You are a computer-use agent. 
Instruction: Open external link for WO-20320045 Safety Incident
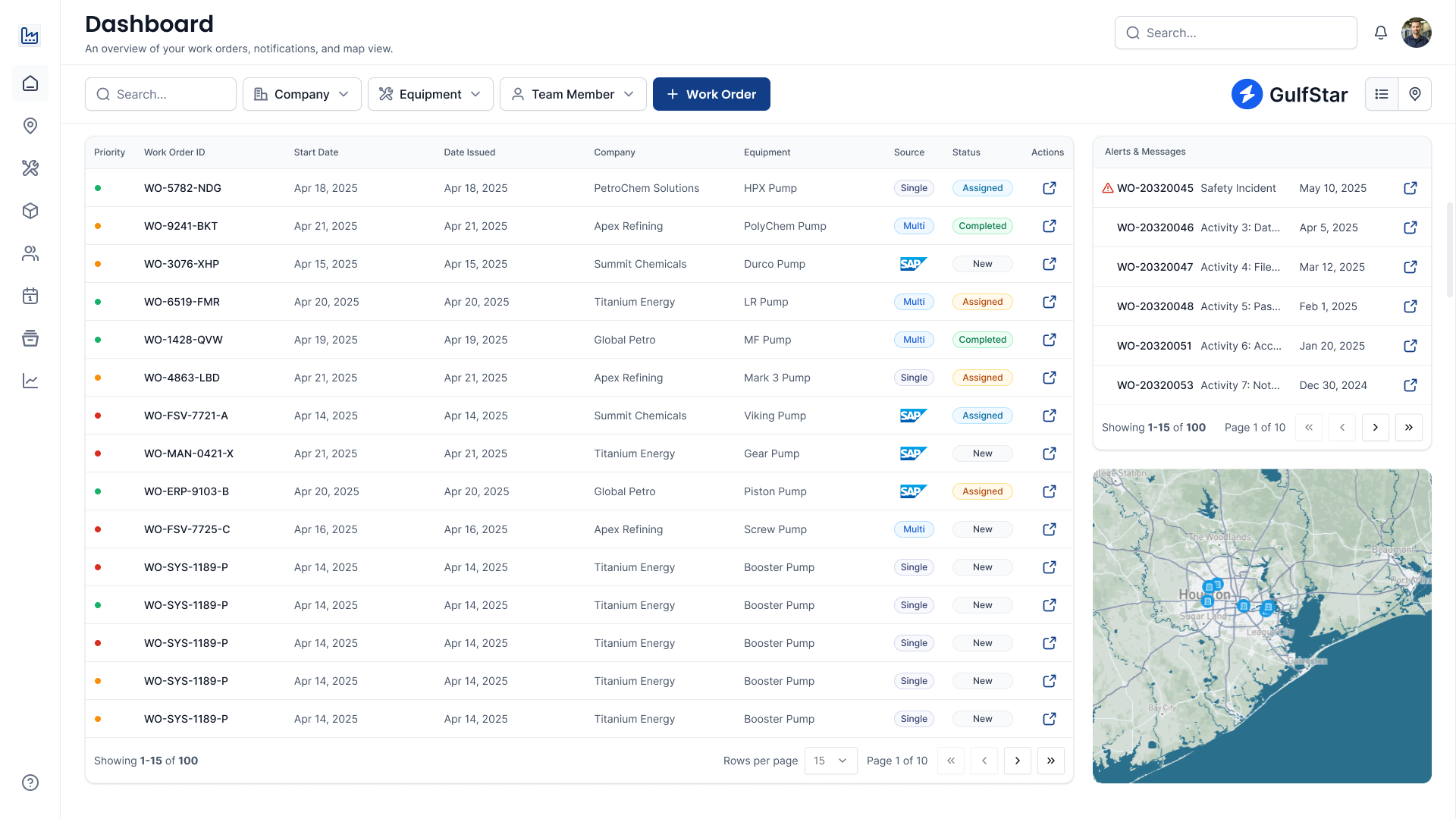1410,188
